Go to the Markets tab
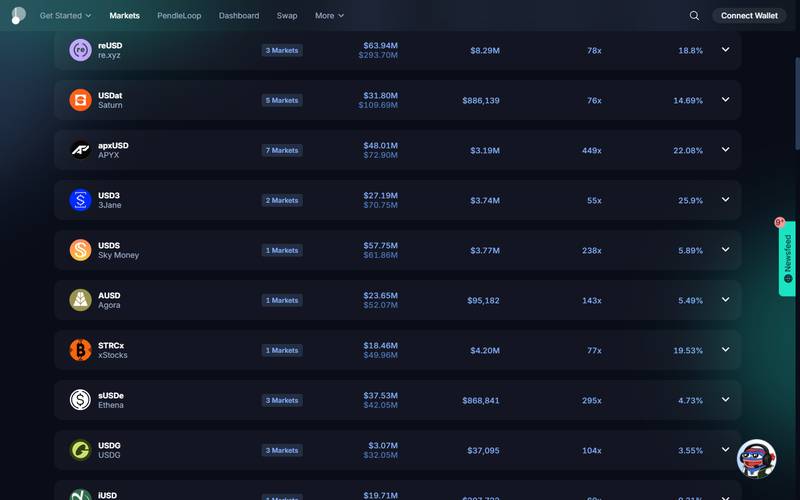This screenshot has height=500, width=800. pyautogui.click(x=124, y=16)
